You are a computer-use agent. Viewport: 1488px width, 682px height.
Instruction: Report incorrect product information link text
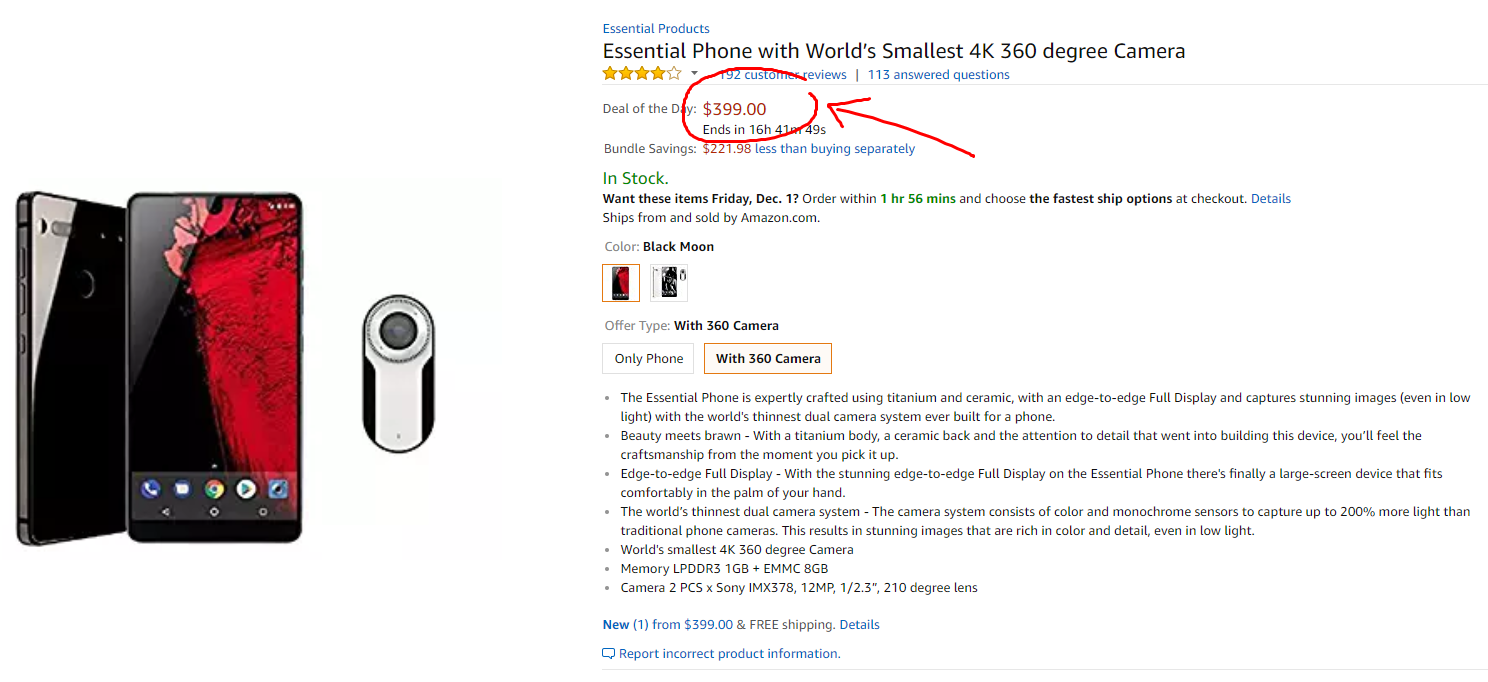tap(730, 654)
